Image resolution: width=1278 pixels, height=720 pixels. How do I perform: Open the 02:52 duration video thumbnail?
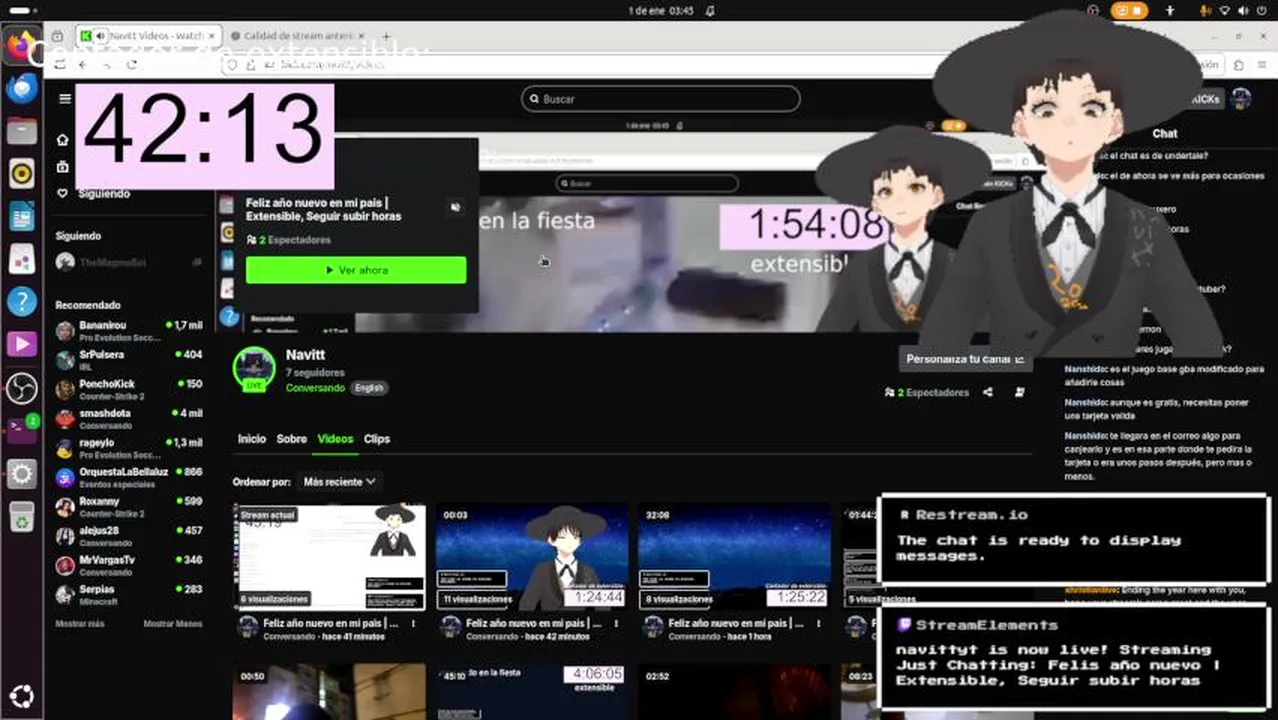coord(735,691)
